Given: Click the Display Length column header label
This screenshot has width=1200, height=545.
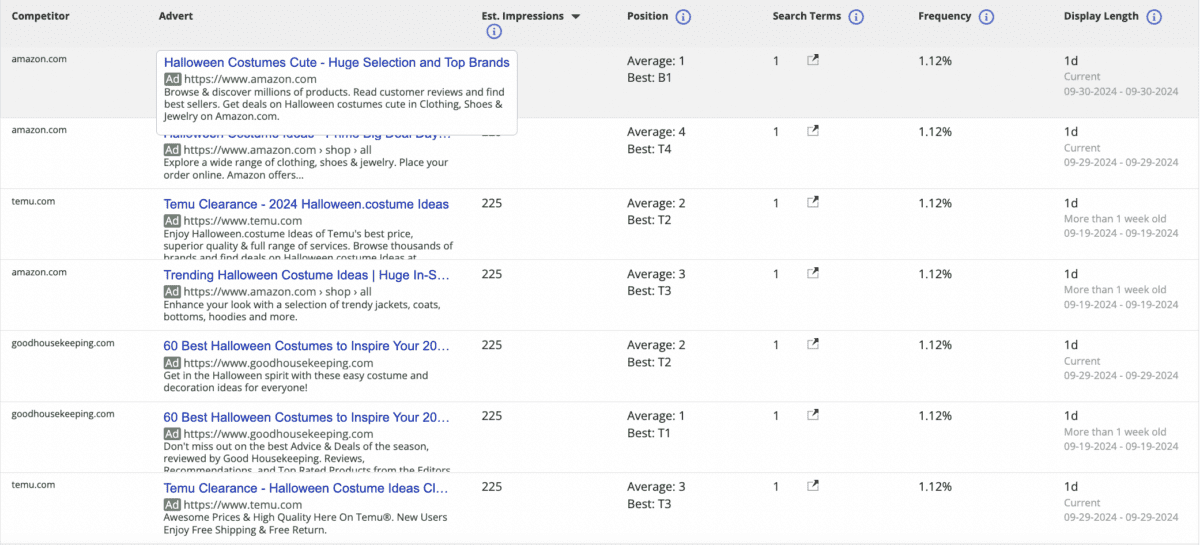Looking at the screenshot, I should click(x=1102, y=17).
